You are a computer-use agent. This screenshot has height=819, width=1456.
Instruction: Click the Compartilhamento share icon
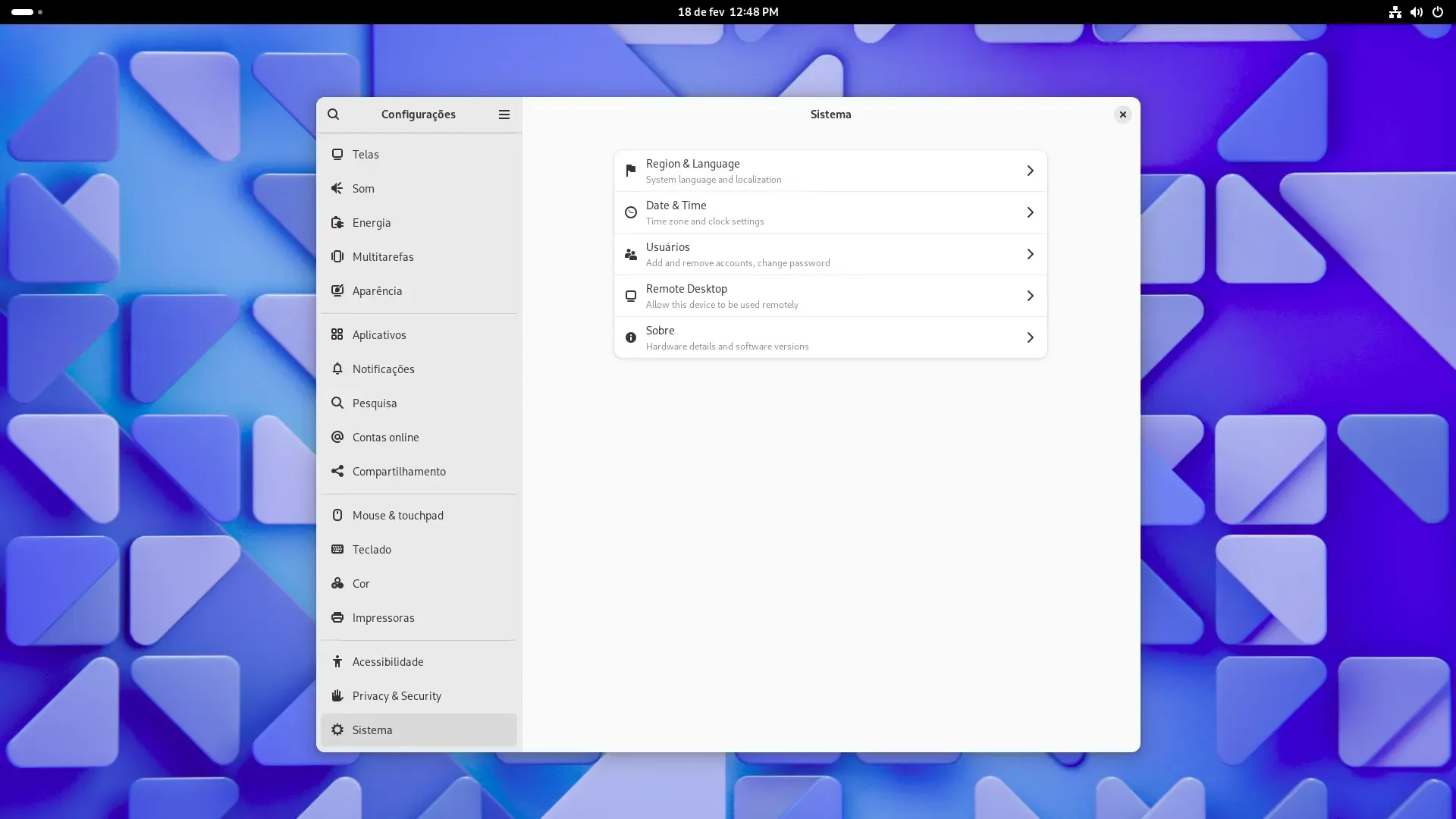pyautogui.click(x=337, y=472)
